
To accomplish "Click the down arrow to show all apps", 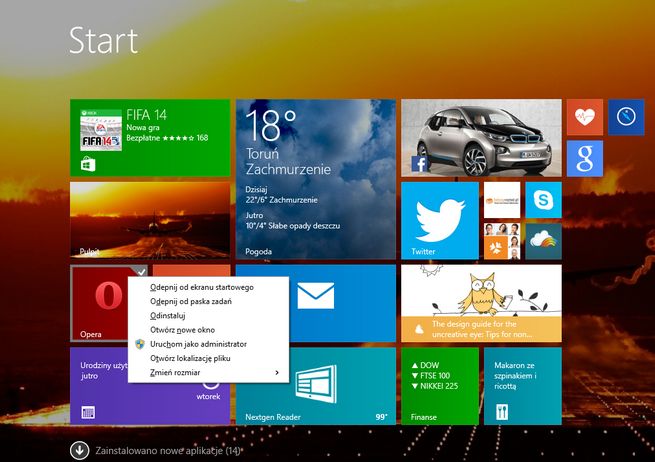I will point(79,450).
